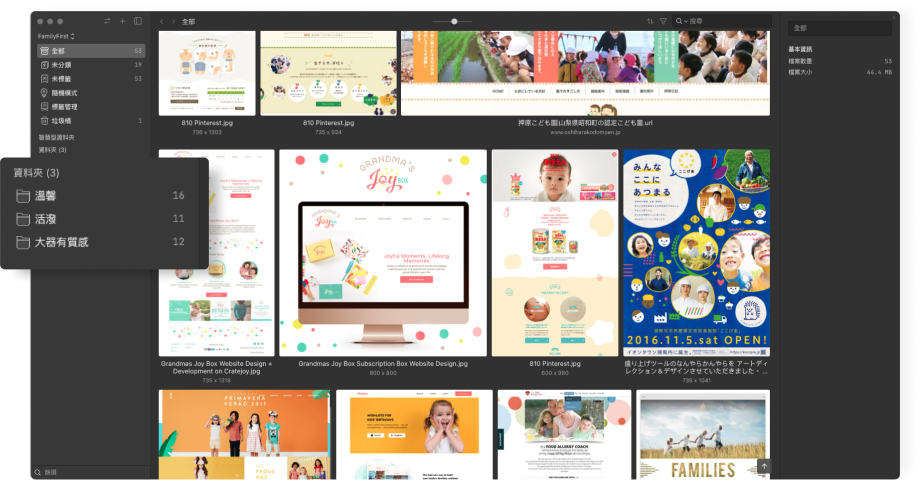Go back with the left arrow
The width and height of the screenshot is (921, 483).
tap(162, 21)
